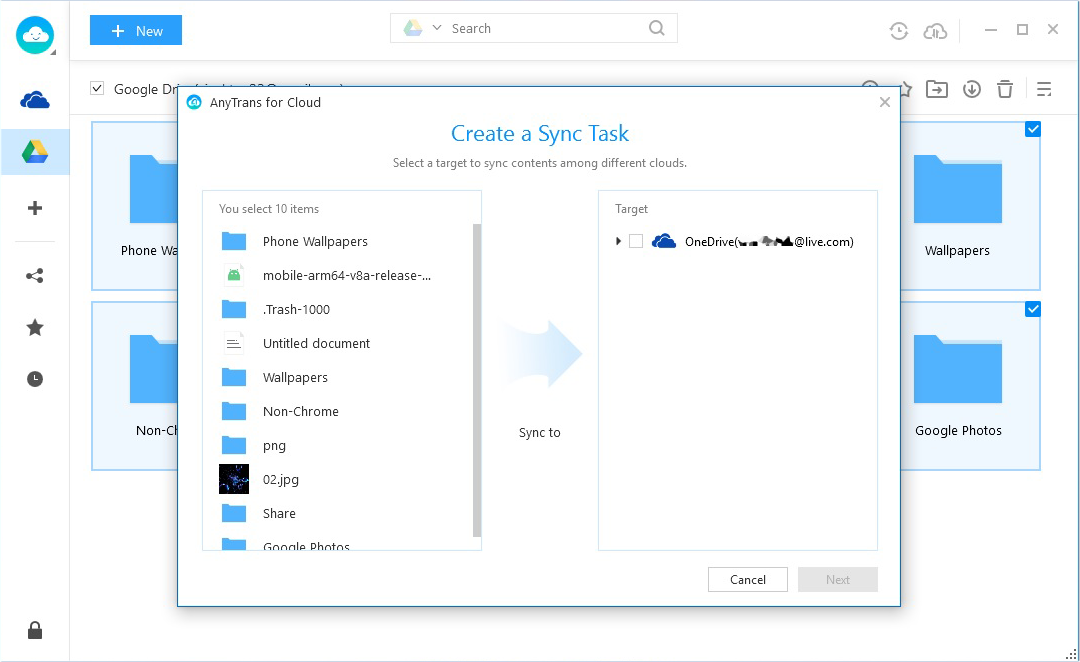
Task: Open the AnyTrans account avatar menu
Action: click(x=34, y=34)
